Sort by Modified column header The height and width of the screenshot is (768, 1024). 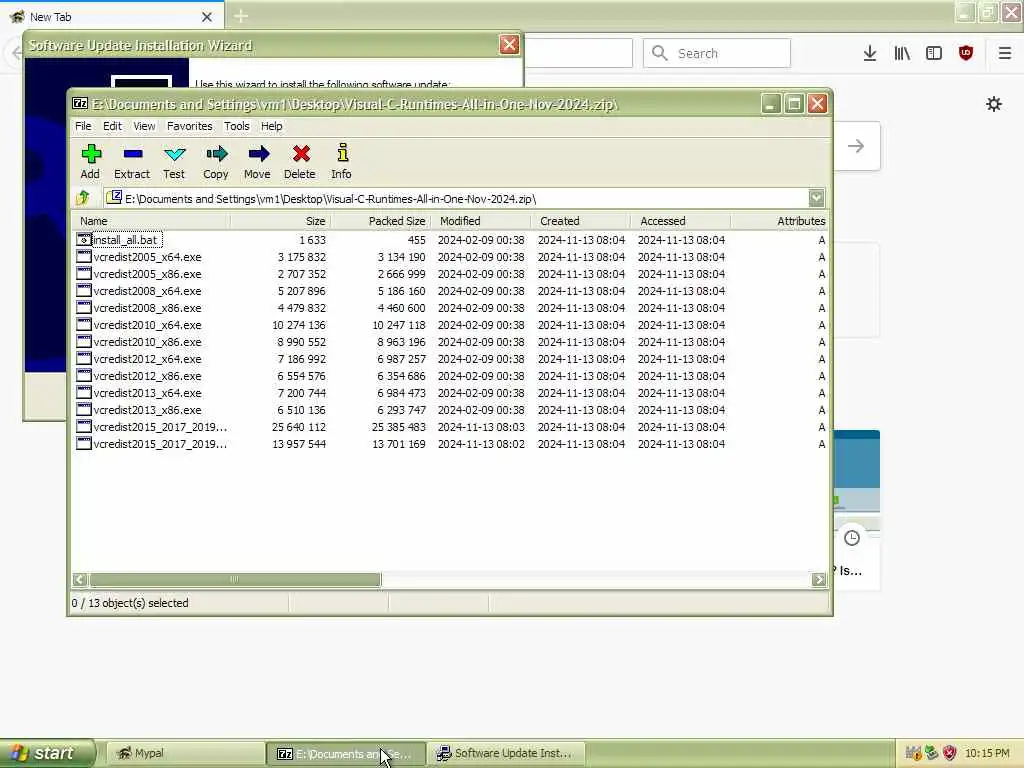point(481,221)
